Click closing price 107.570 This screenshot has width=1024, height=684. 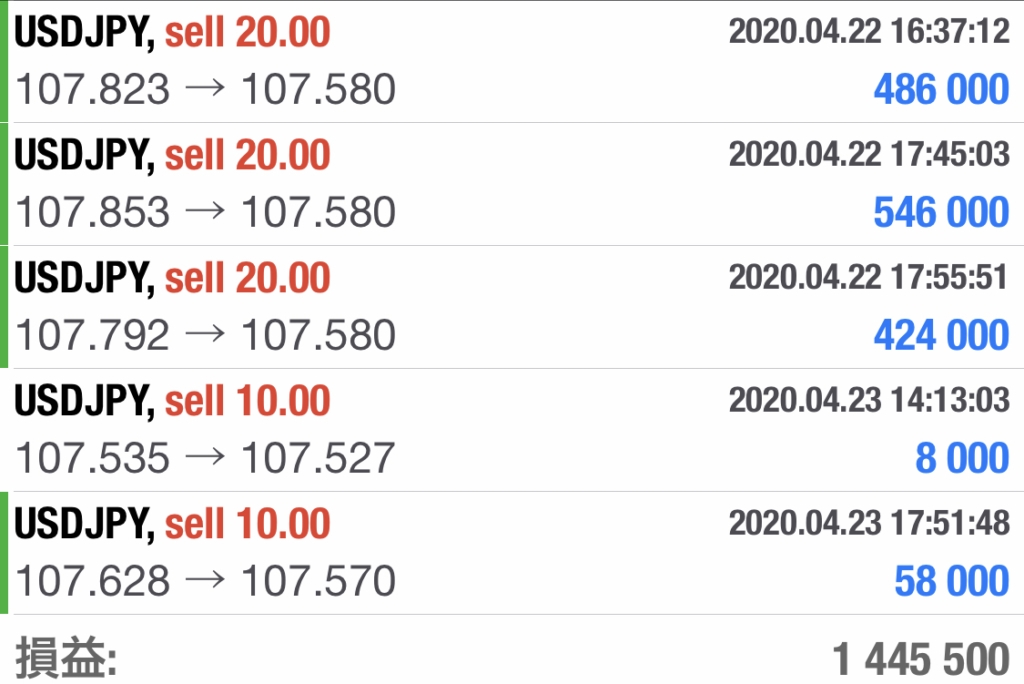coord(319,580)
